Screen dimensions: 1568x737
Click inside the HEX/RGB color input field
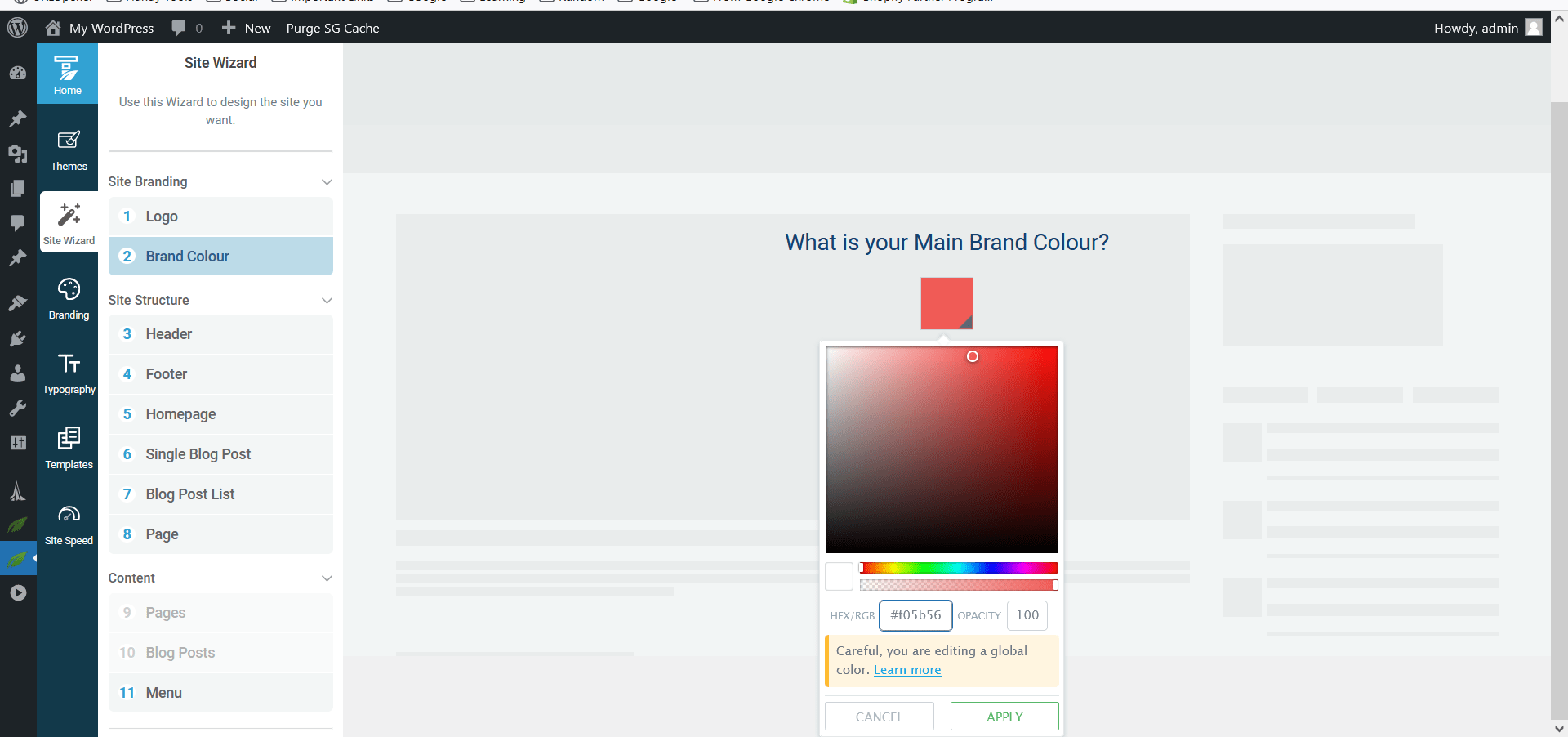pos(915,615)
